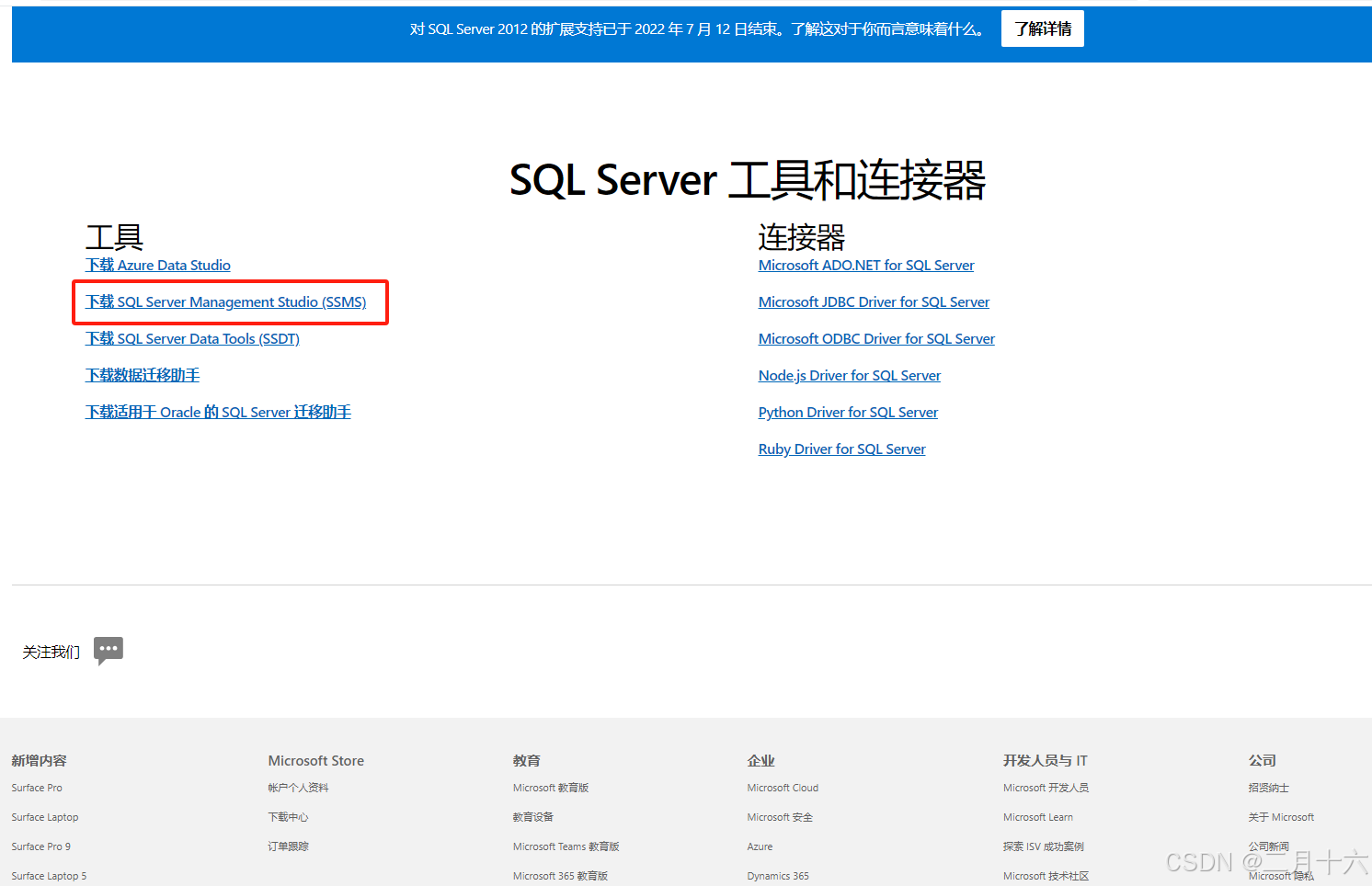Image resolution: width=1372 pixels, height=886 pixels.
Task: Click Azure under 企业
Action: pyautogui.click(x=760, y=846)
